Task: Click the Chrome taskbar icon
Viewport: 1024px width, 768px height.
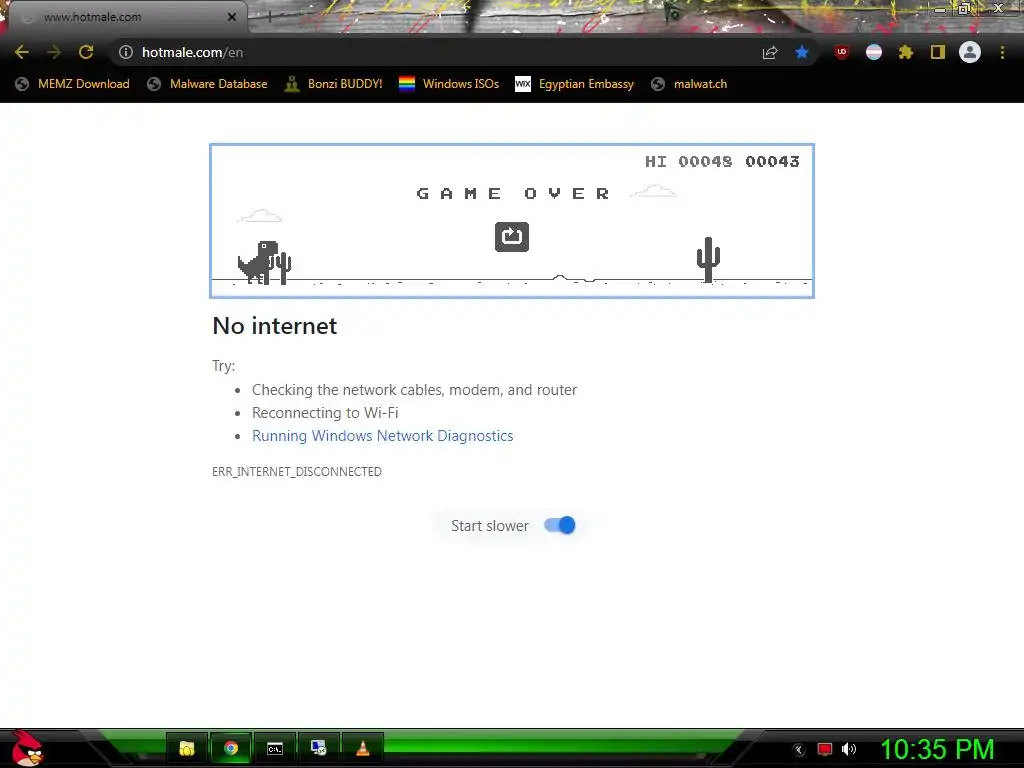Action: coord(231,748)
